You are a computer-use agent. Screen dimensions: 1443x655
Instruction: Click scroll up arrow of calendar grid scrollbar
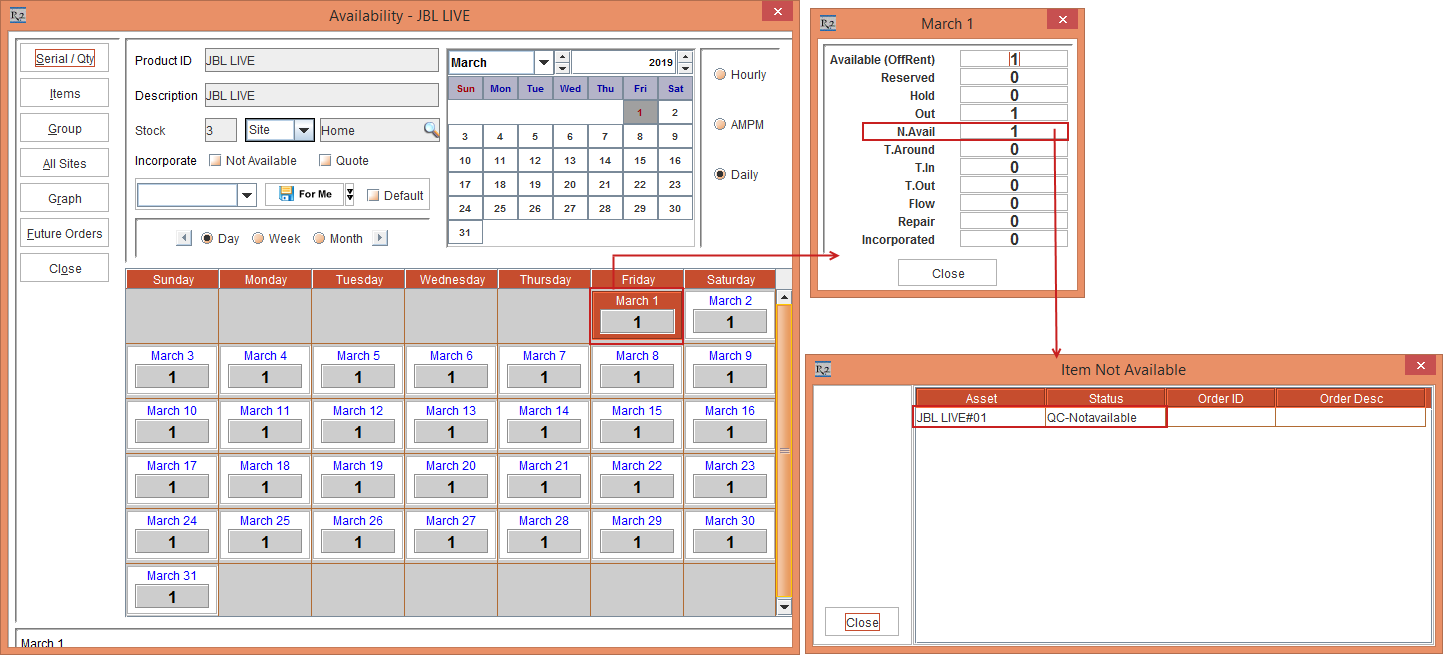coord(784,297)
